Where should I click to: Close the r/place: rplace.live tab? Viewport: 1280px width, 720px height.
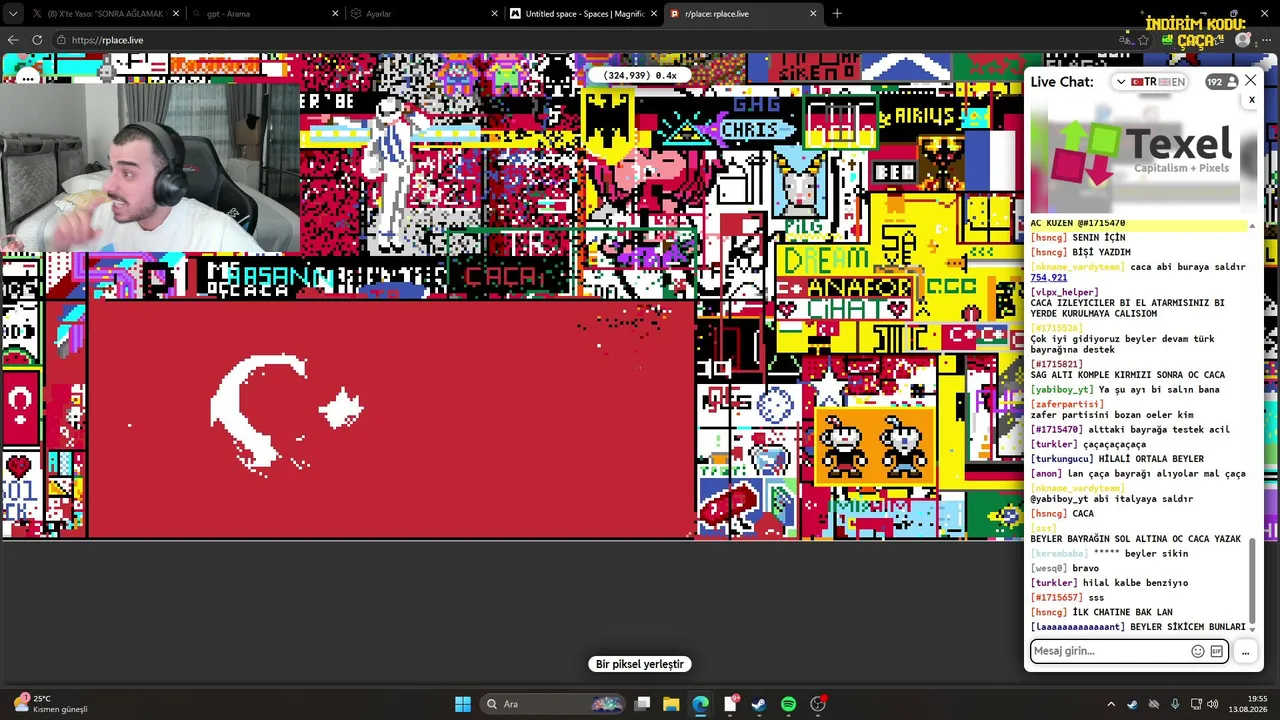[x=813, y=14]
